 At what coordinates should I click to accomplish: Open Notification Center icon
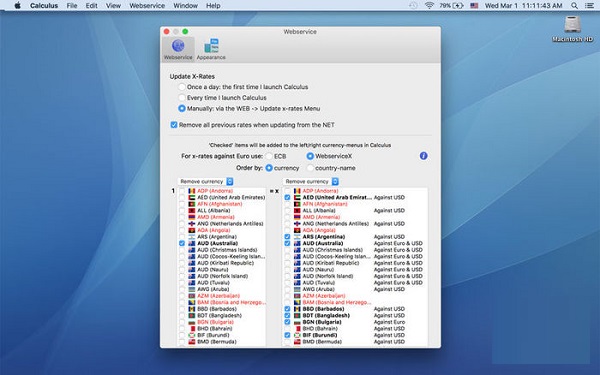coord(589,5)
